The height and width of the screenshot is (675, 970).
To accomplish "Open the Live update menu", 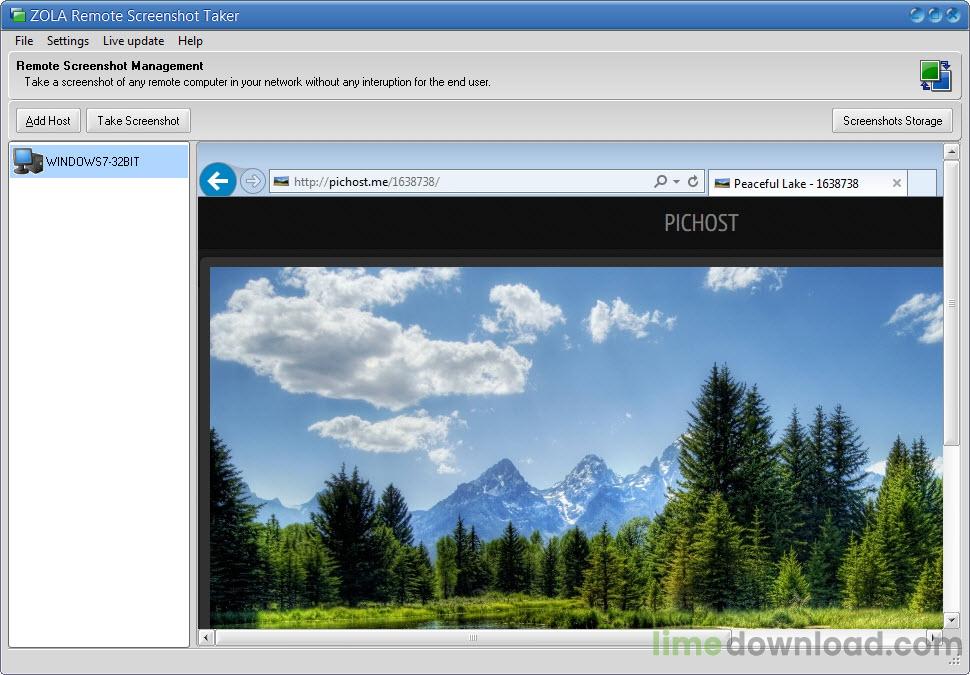I will click(x=133, y=41).
